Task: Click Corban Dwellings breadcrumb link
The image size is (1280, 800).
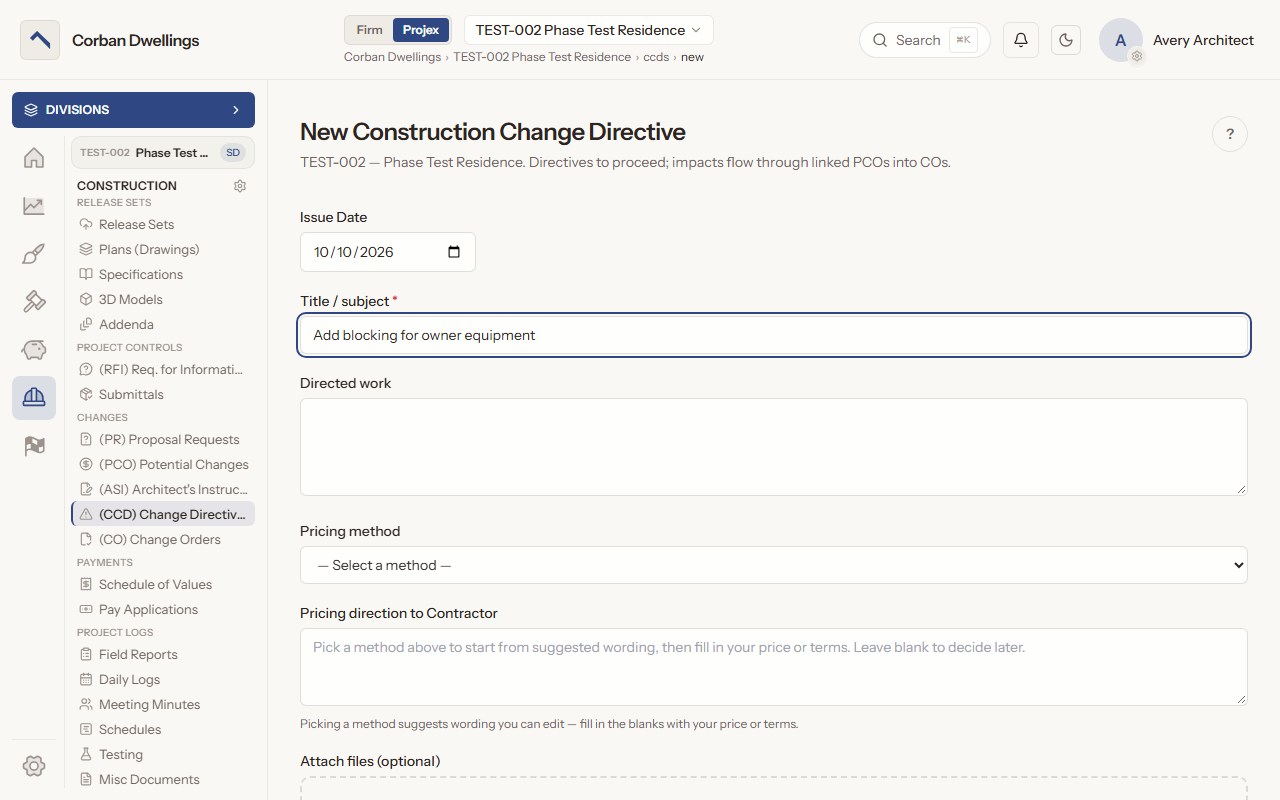Action: (x=392, y=57)
